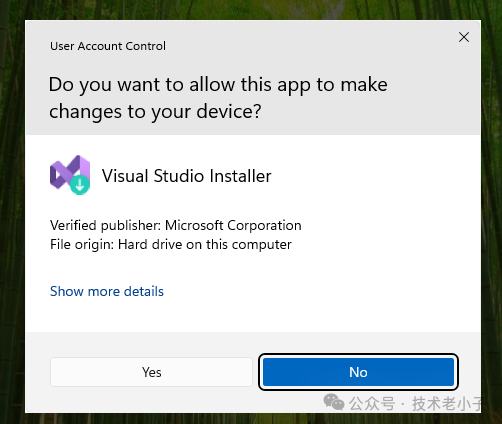Screen dimensions: 502x424
Task: Open the Show more details link
Action: click(x=107, y=291)
